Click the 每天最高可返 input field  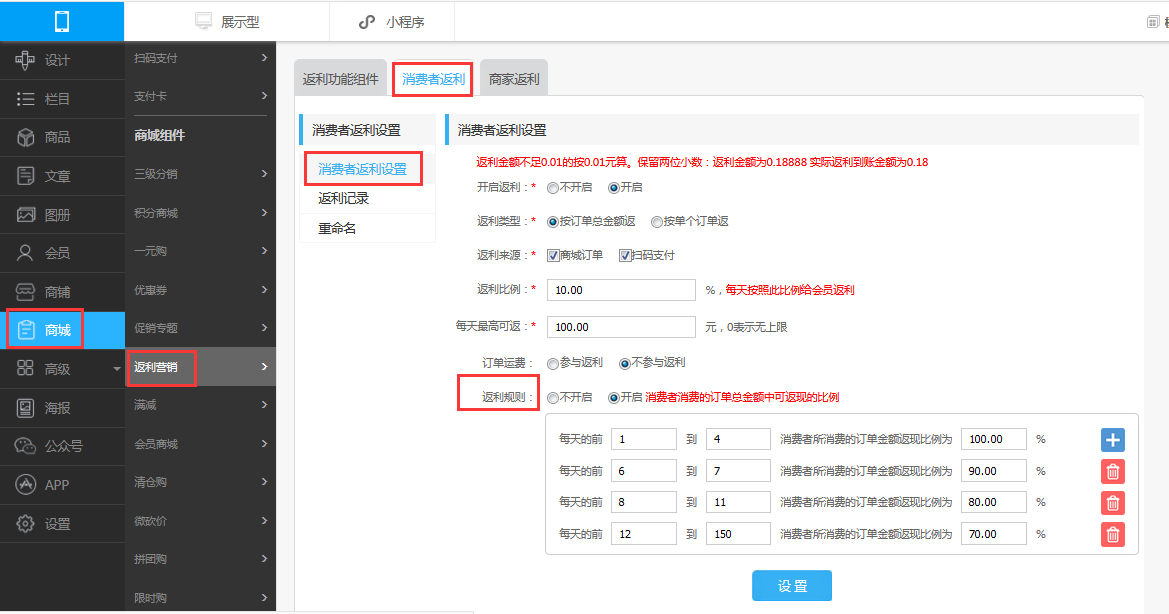pos(621,327)
